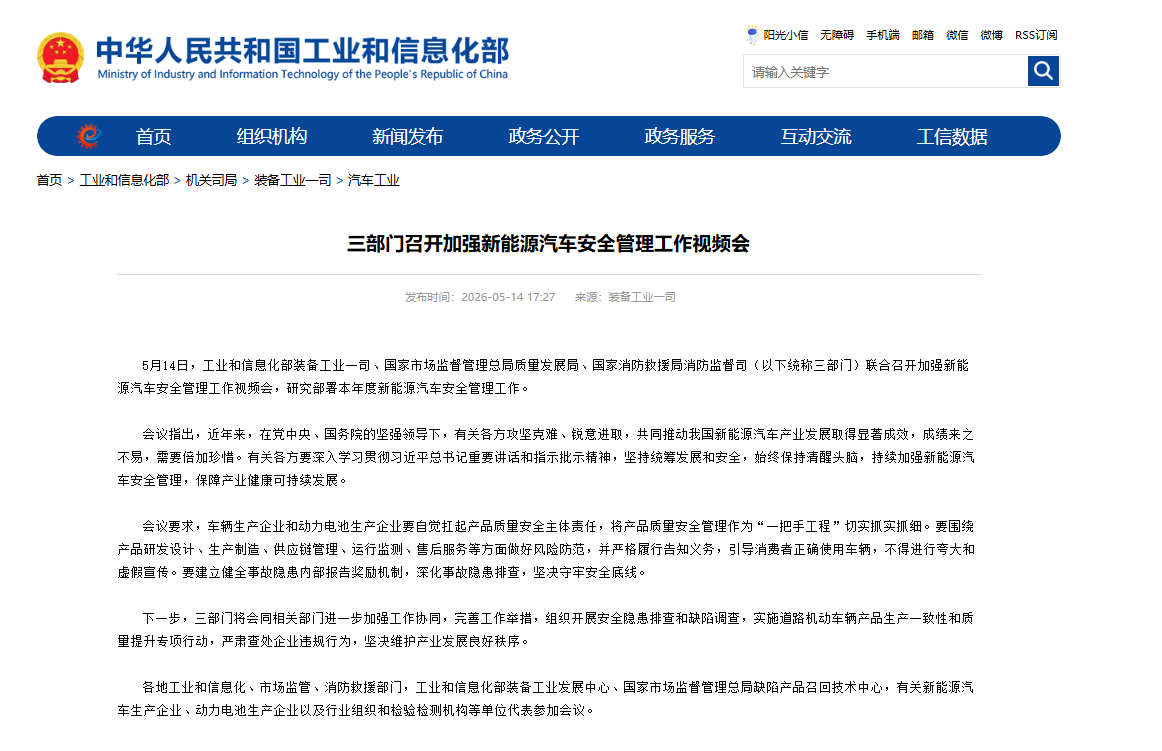Click publish time 2026-05-14 17:27
This screenshot has height=751, width=1162.
(x=508, y=297)
